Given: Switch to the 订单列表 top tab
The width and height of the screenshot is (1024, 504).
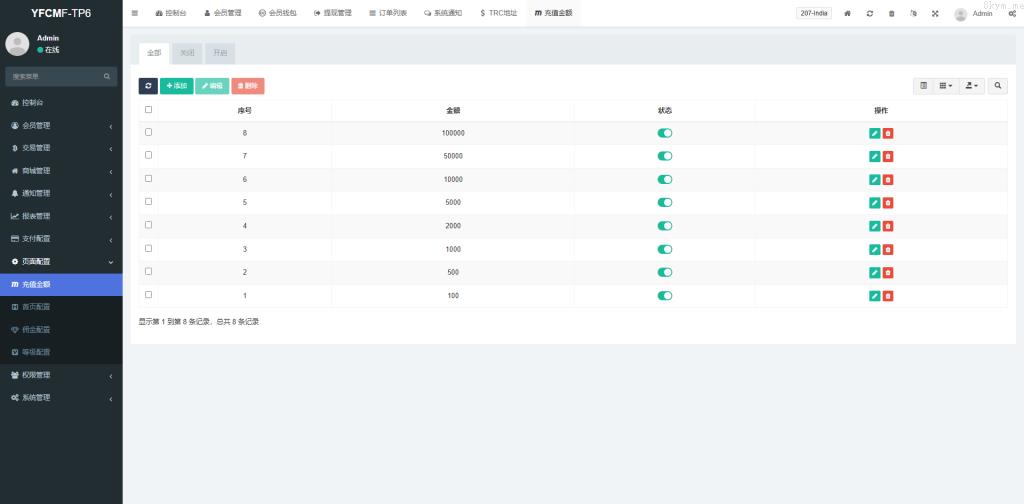Looking at the screenshot, I should (x=388, y=13).
